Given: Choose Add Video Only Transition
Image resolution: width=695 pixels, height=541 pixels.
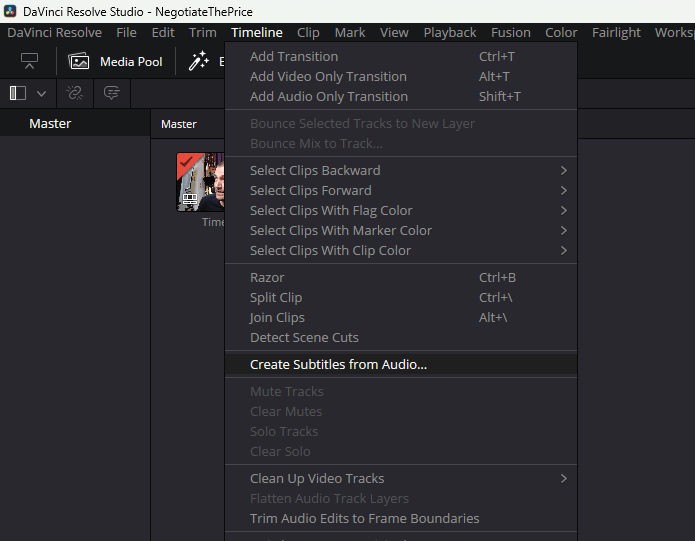Looking at the screenshot, I should [401, 76].
